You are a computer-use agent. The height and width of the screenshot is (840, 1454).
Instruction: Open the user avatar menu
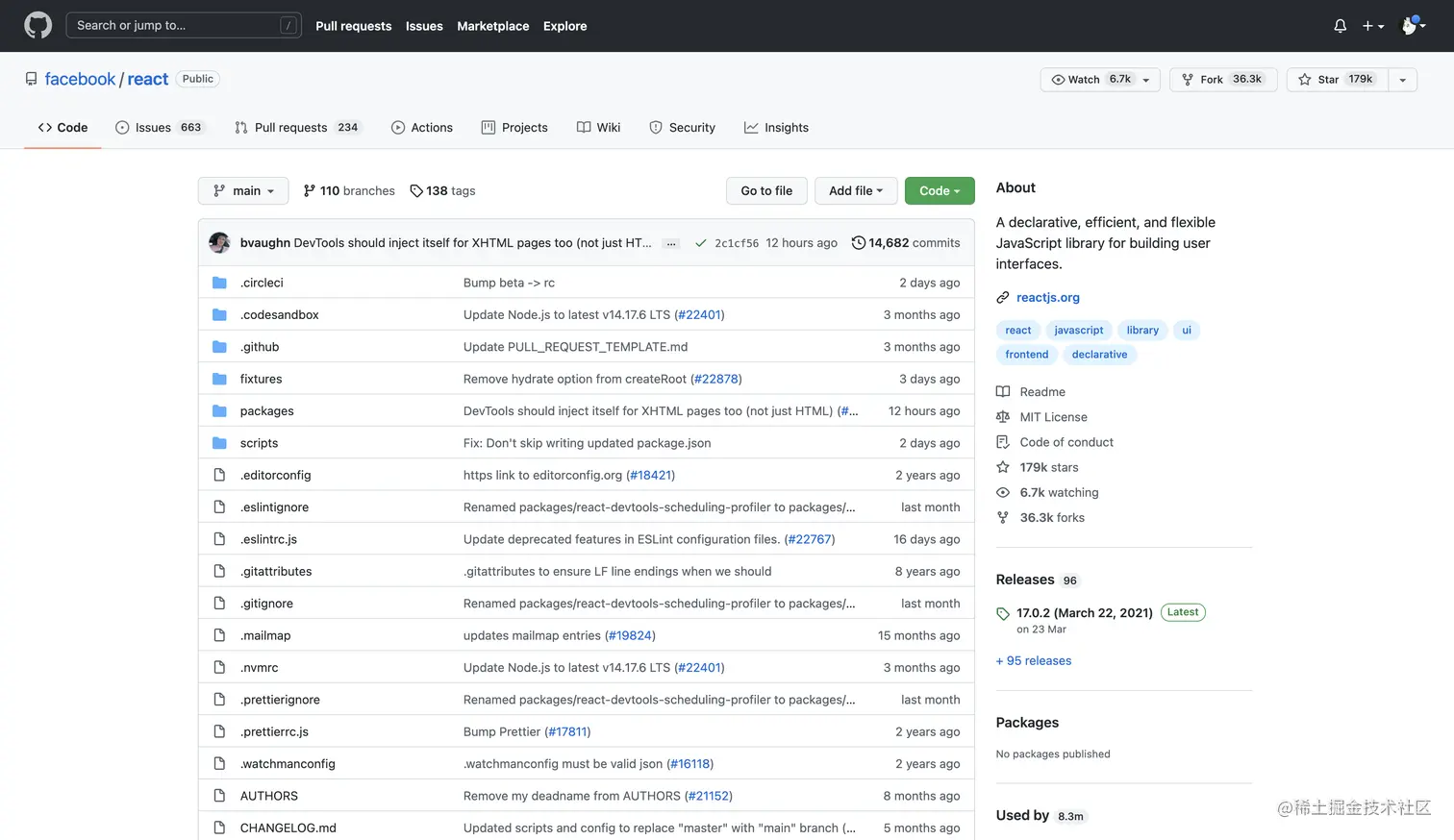[1414, 26]
